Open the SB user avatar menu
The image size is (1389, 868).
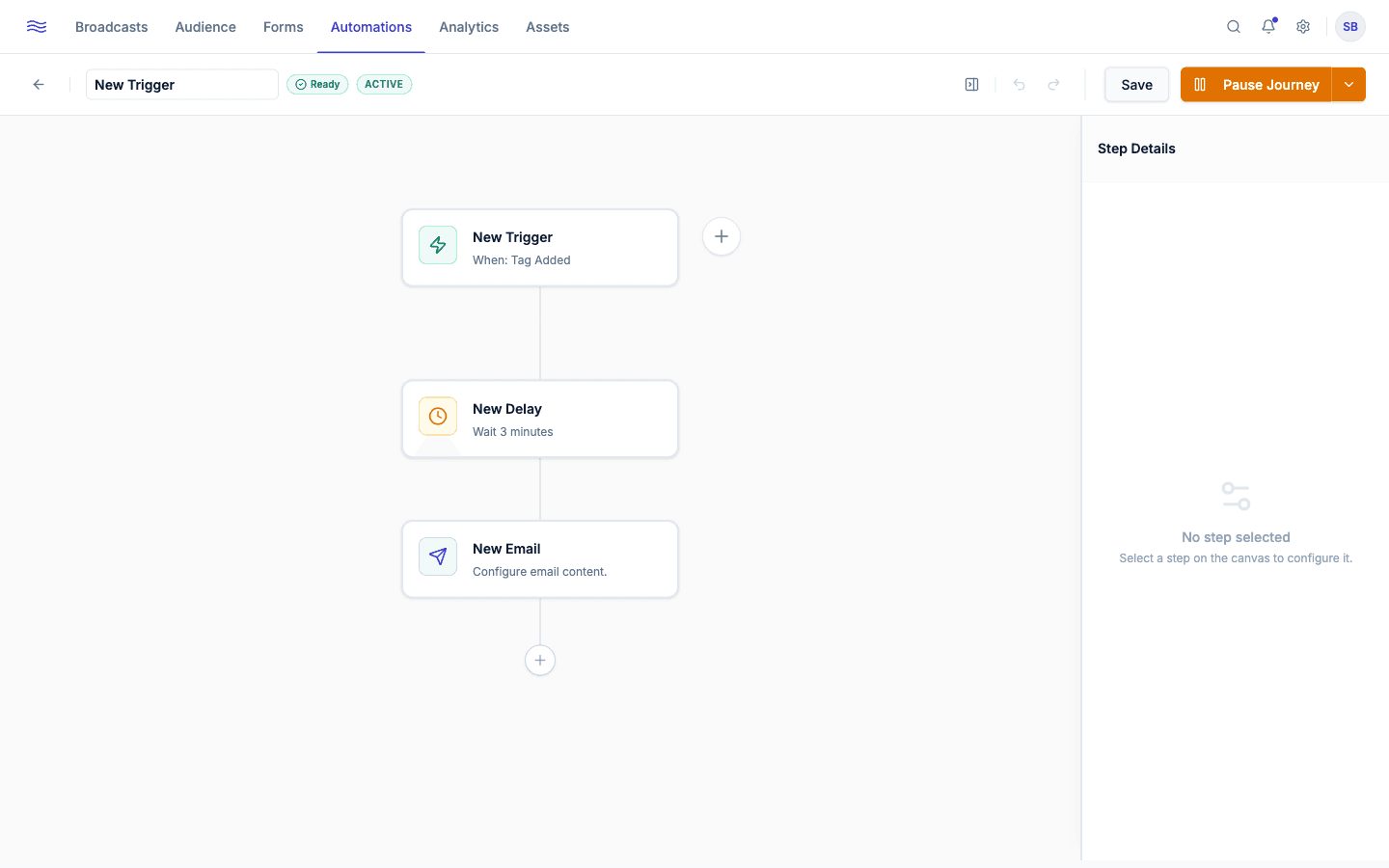1350,27
